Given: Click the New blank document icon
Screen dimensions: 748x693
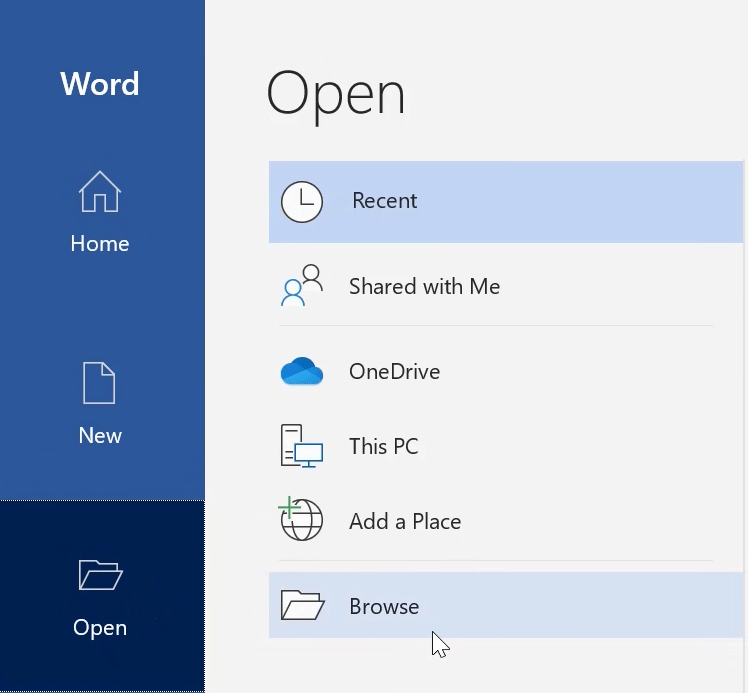Looking at the screenshot, I should (99, 383).
